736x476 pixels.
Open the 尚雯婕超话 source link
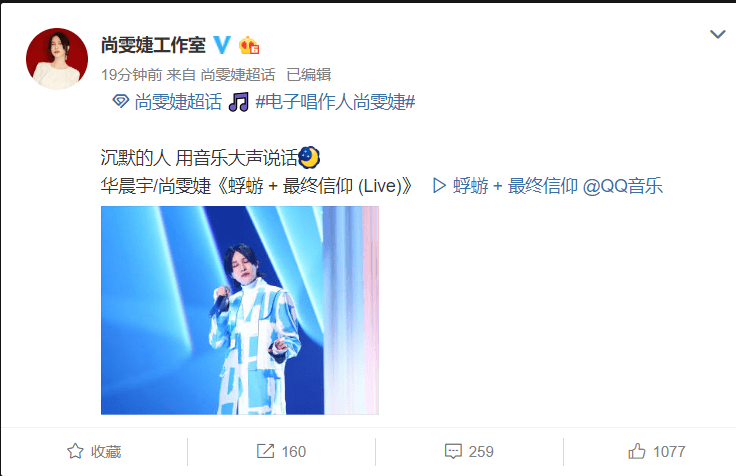[x=238, y=75]
